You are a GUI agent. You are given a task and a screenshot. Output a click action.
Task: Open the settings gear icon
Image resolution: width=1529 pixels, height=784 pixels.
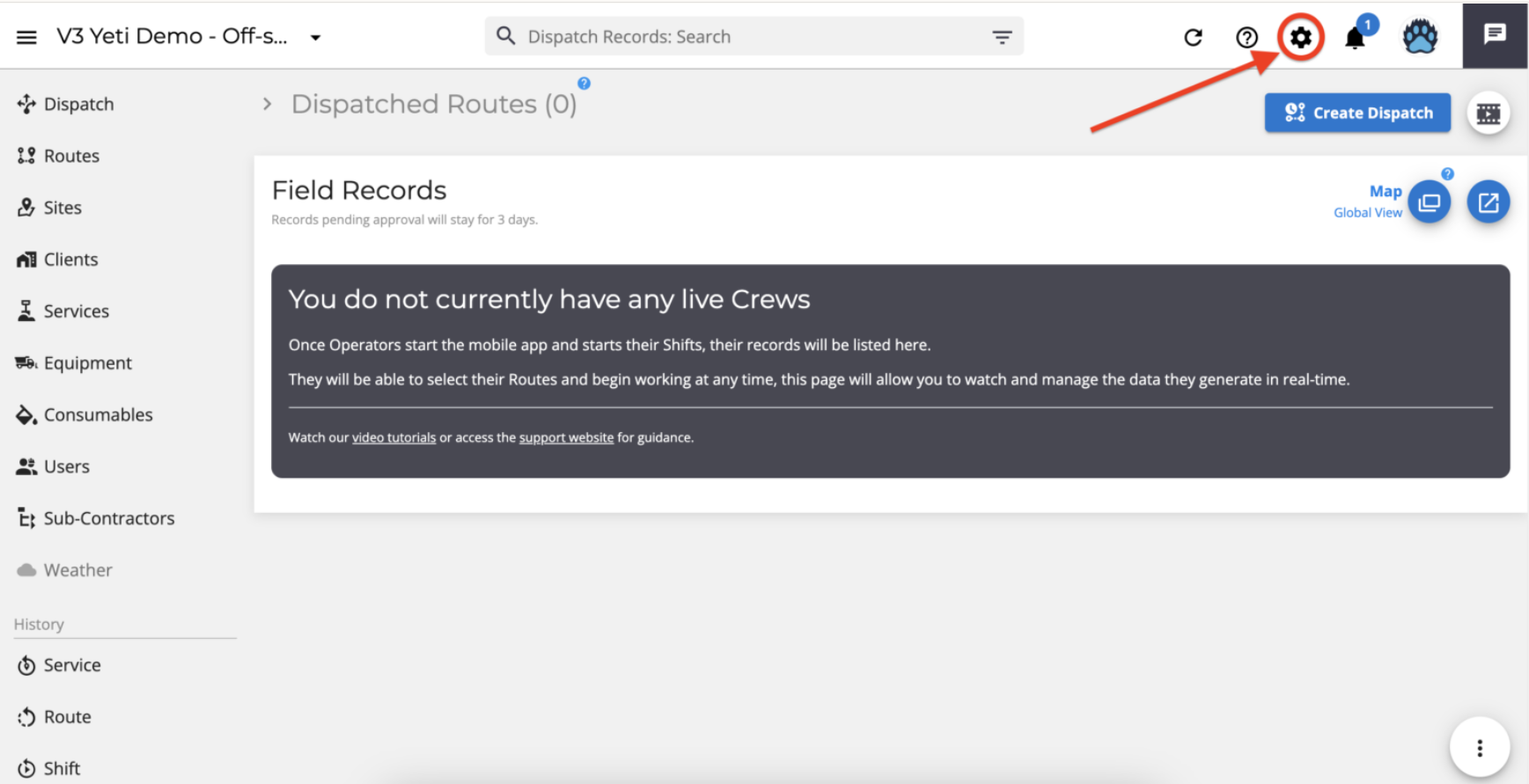click(1300, 37)
